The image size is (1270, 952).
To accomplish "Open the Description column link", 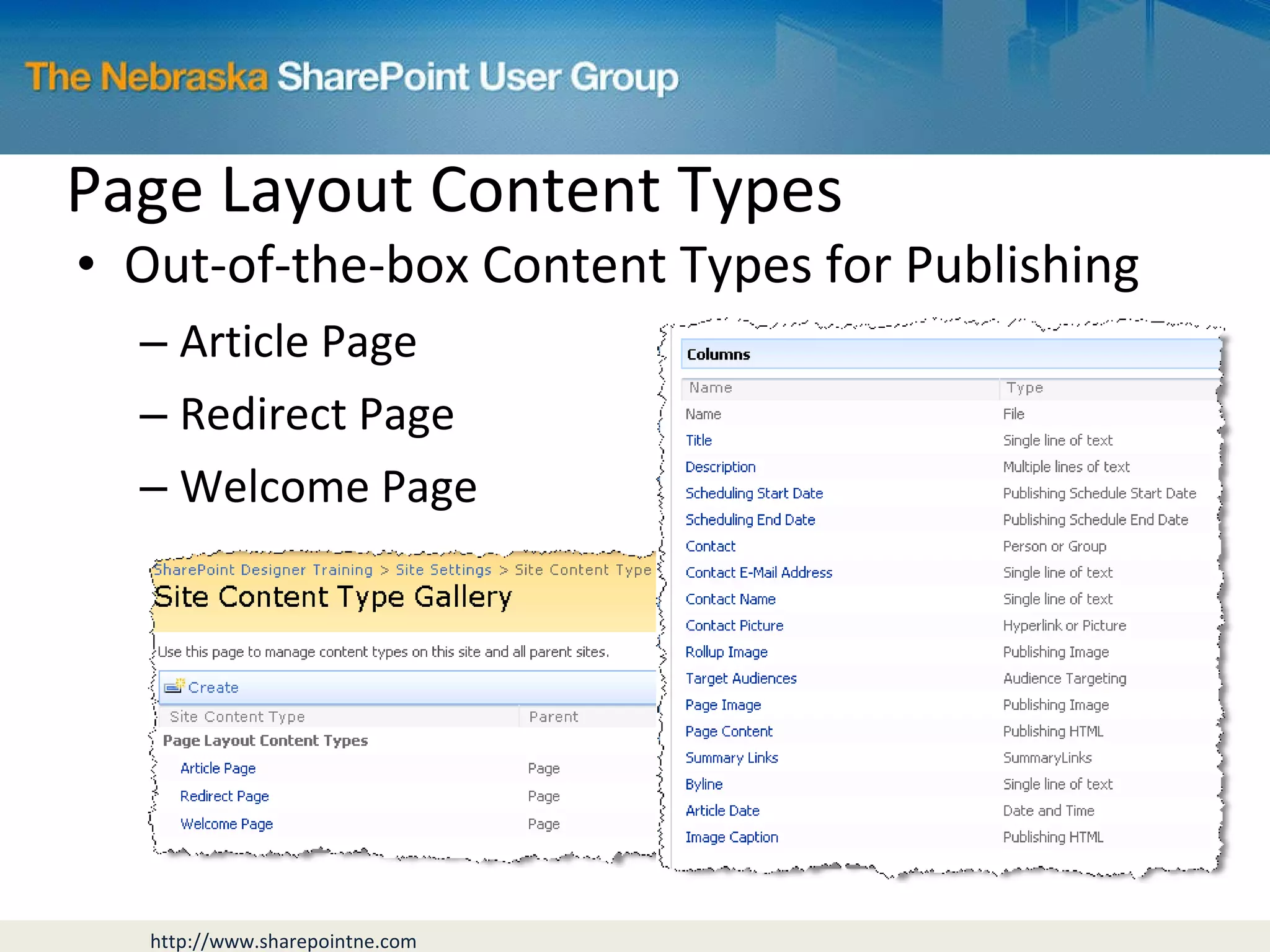I will pyautogui.click(x=720, y=467).
